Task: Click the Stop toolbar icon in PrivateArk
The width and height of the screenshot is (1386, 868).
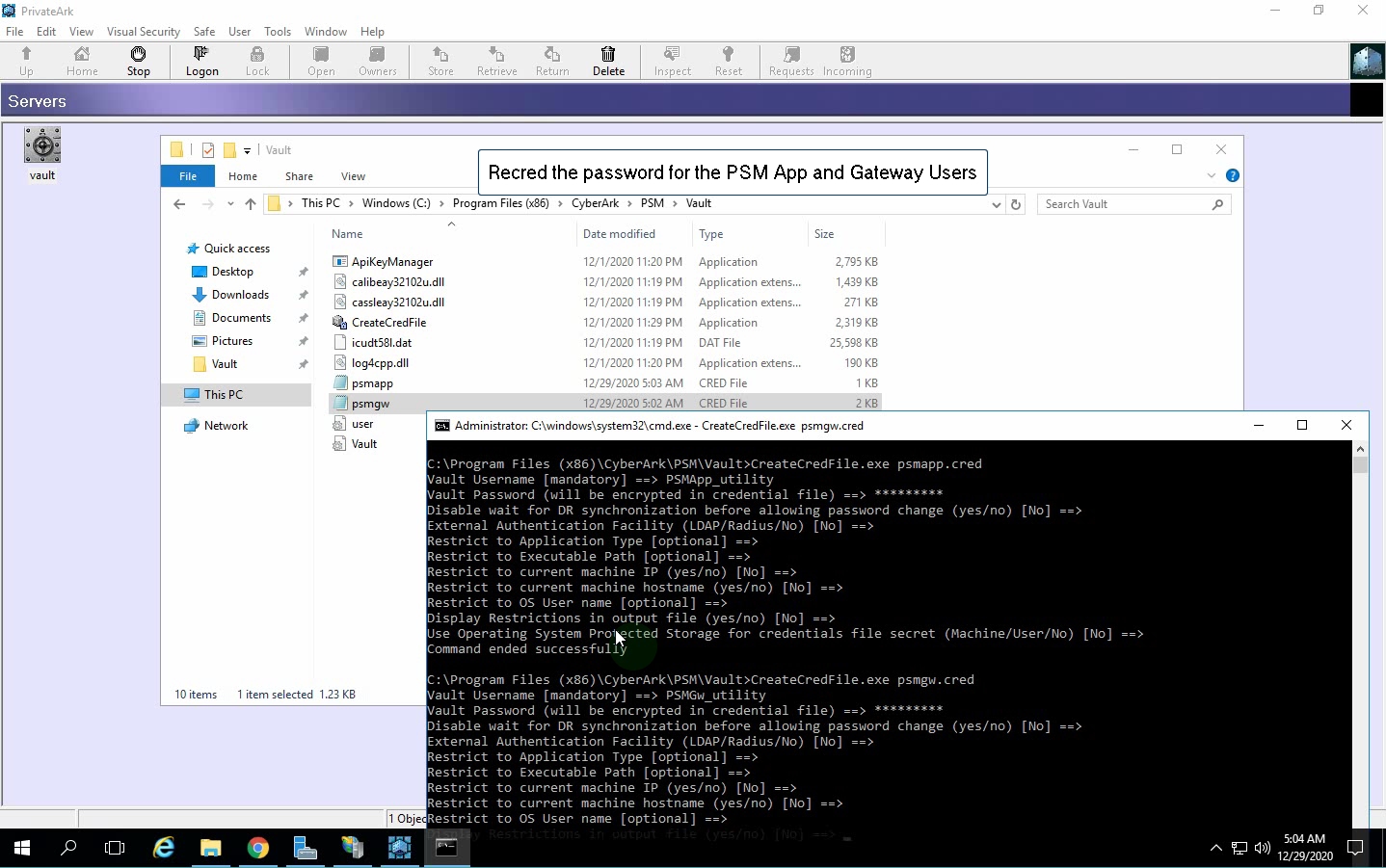Action: [139, 62]
